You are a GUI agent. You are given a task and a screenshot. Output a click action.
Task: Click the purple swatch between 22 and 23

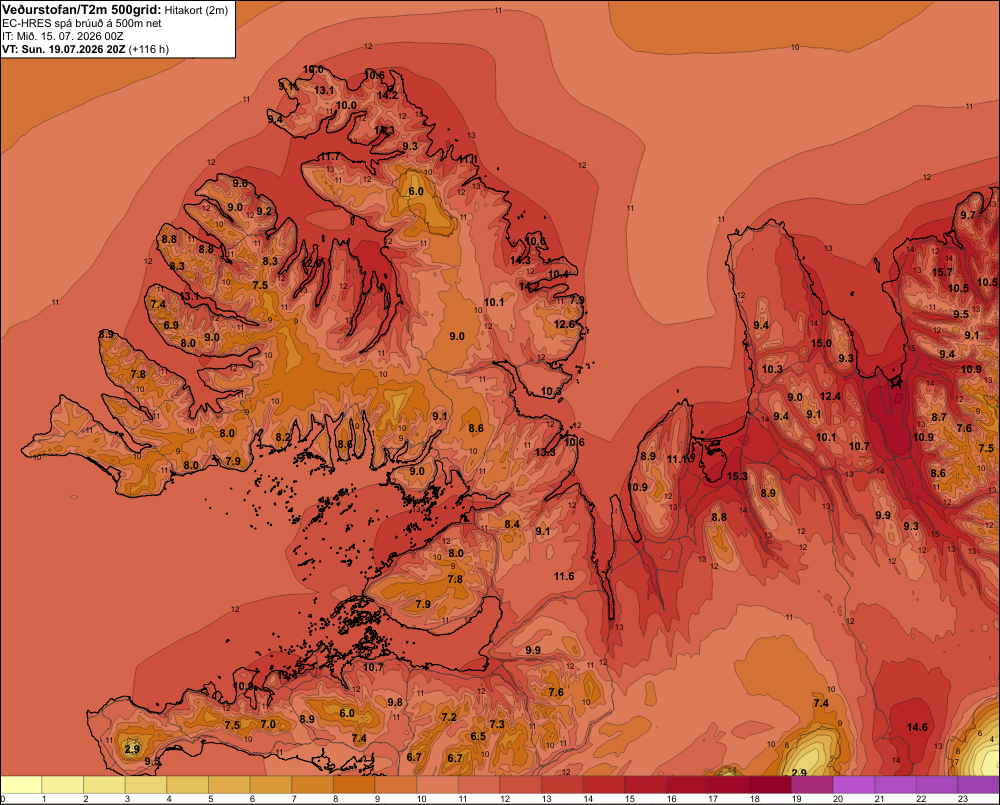[937, 785]
